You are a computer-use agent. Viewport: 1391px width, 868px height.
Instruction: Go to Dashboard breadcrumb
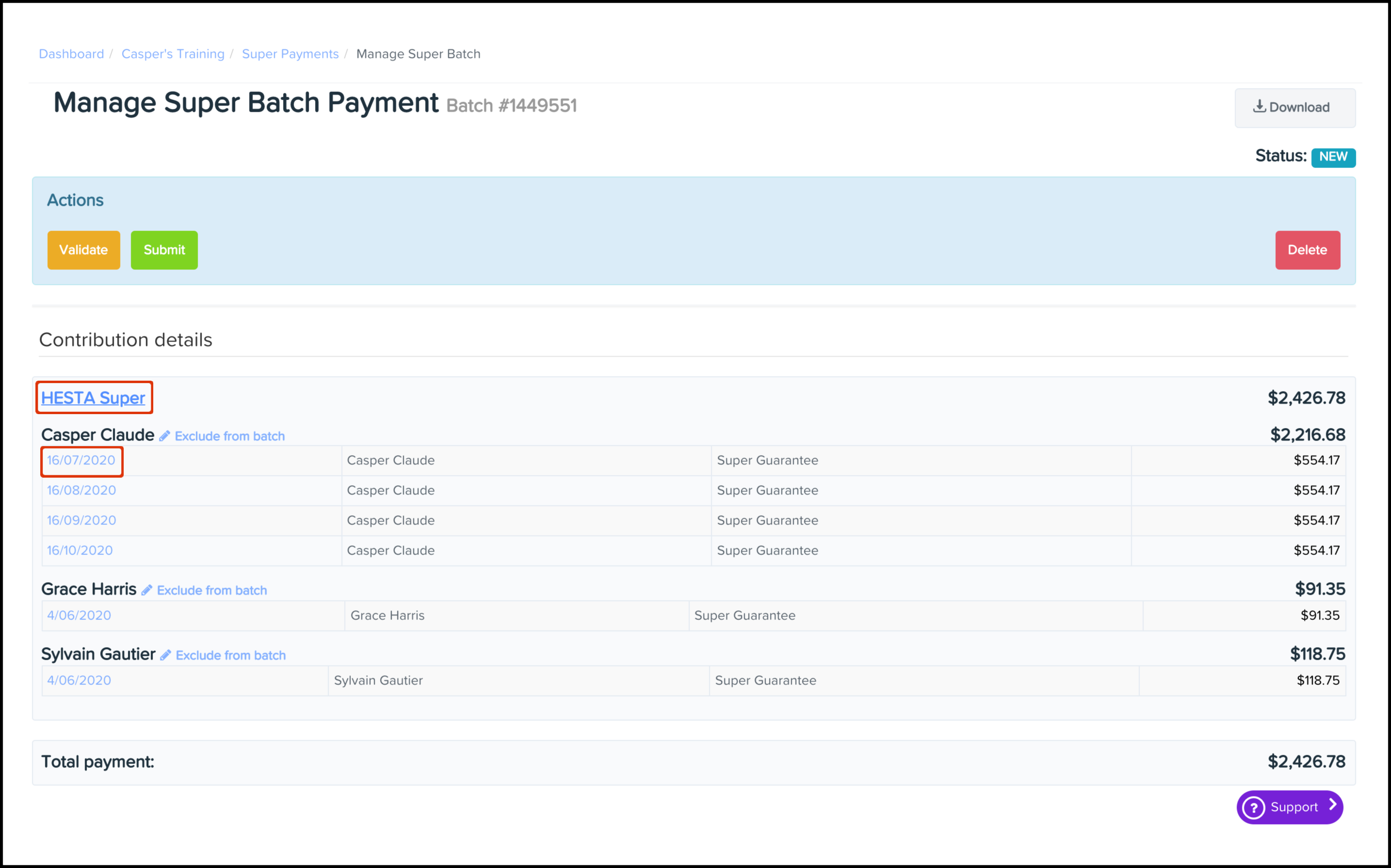click(x=71, y=54)
